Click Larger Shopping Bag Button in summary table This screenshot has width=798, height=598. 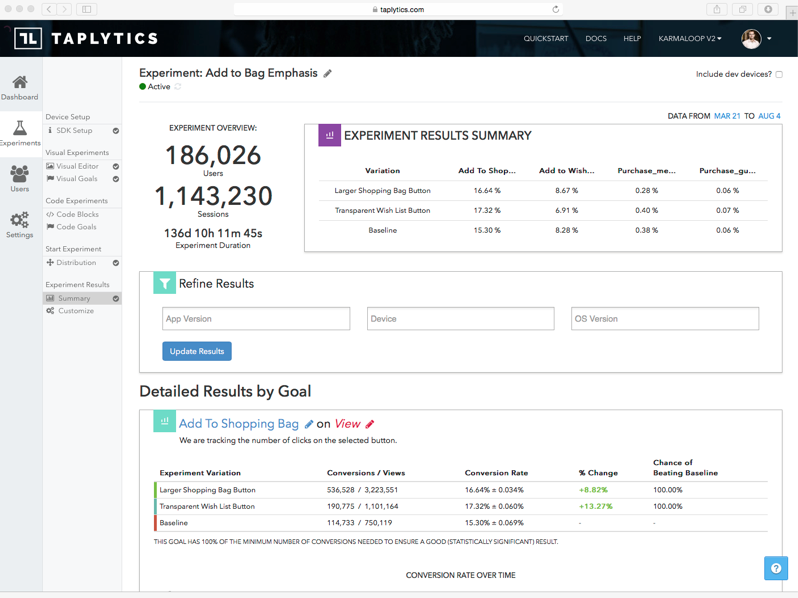(x=382, y=190)
